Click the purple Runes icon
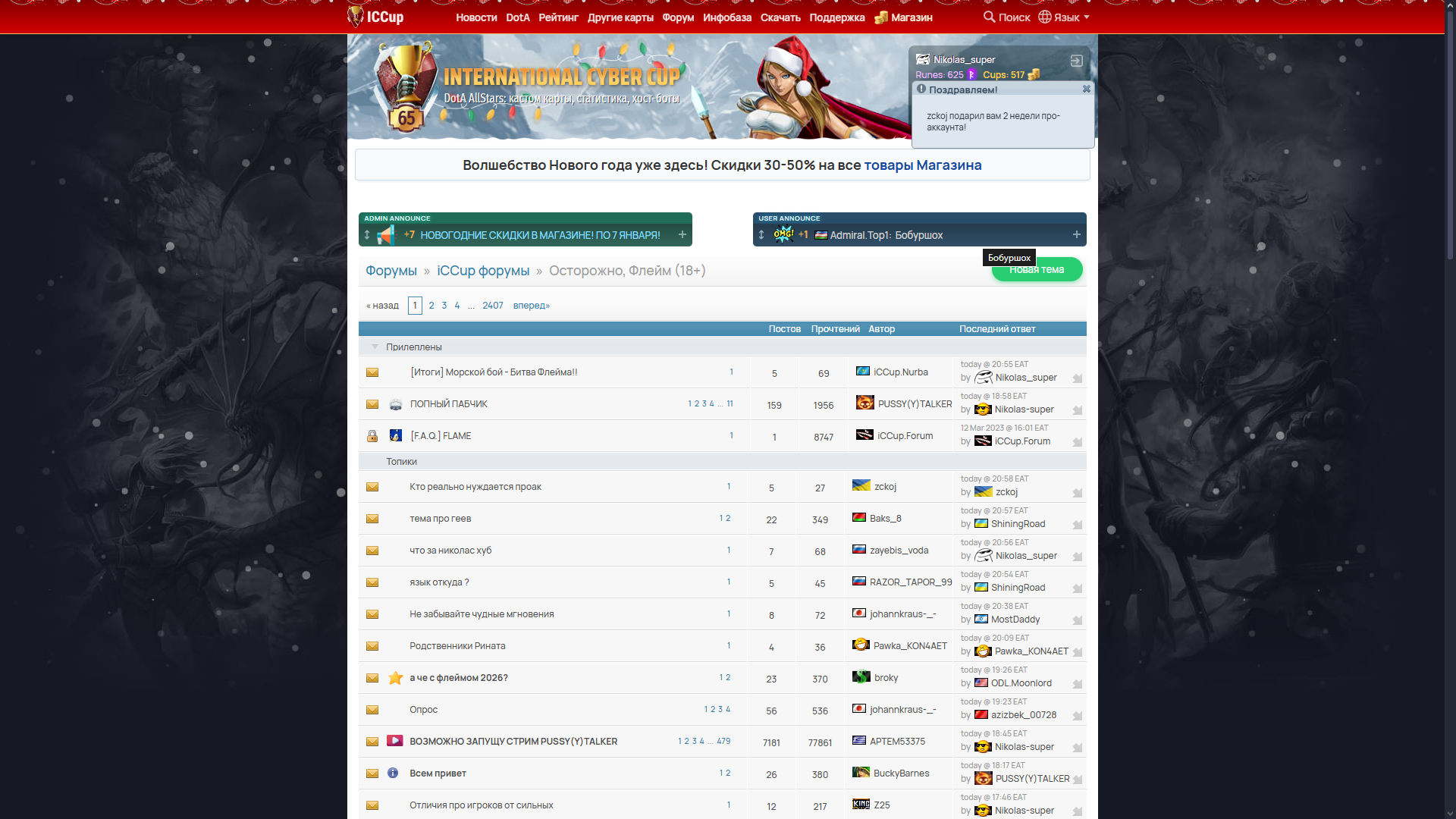This screenshot has width=1456, height=819. tap(971, 74)
